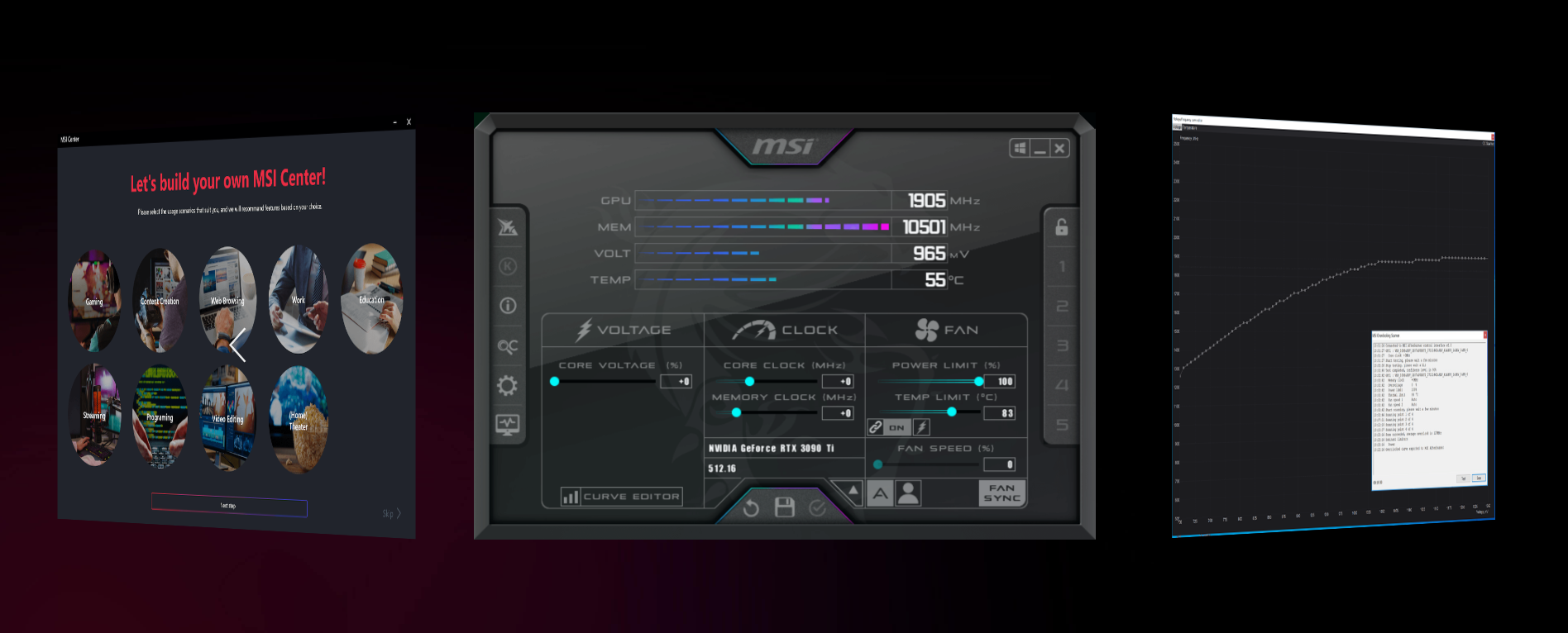Open Afterburner settings gear icon
Viewport: 1568px width, 633px height.
tap(508, 385)
